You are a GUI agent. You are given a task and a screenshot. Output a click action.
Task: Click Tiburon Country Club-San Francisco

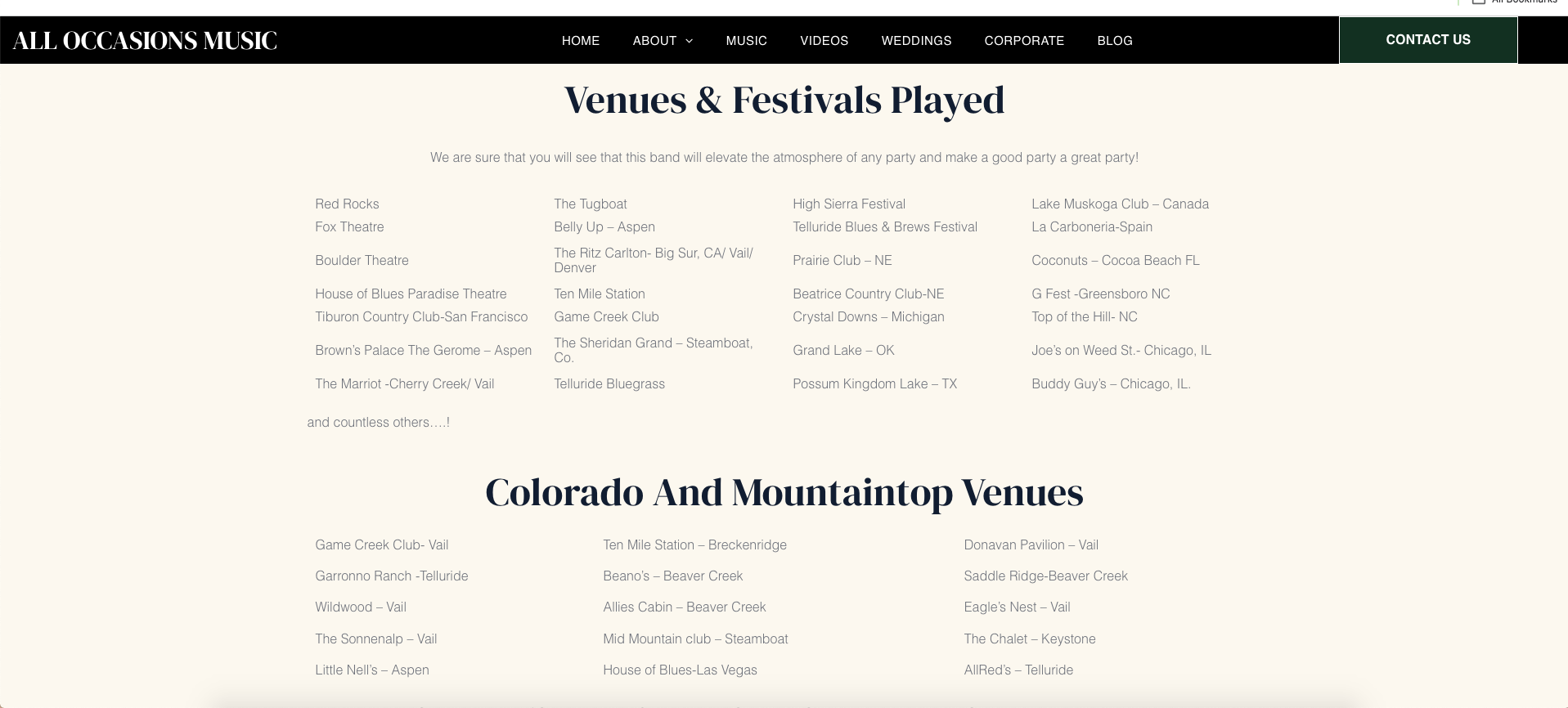(x=421, y=316)
